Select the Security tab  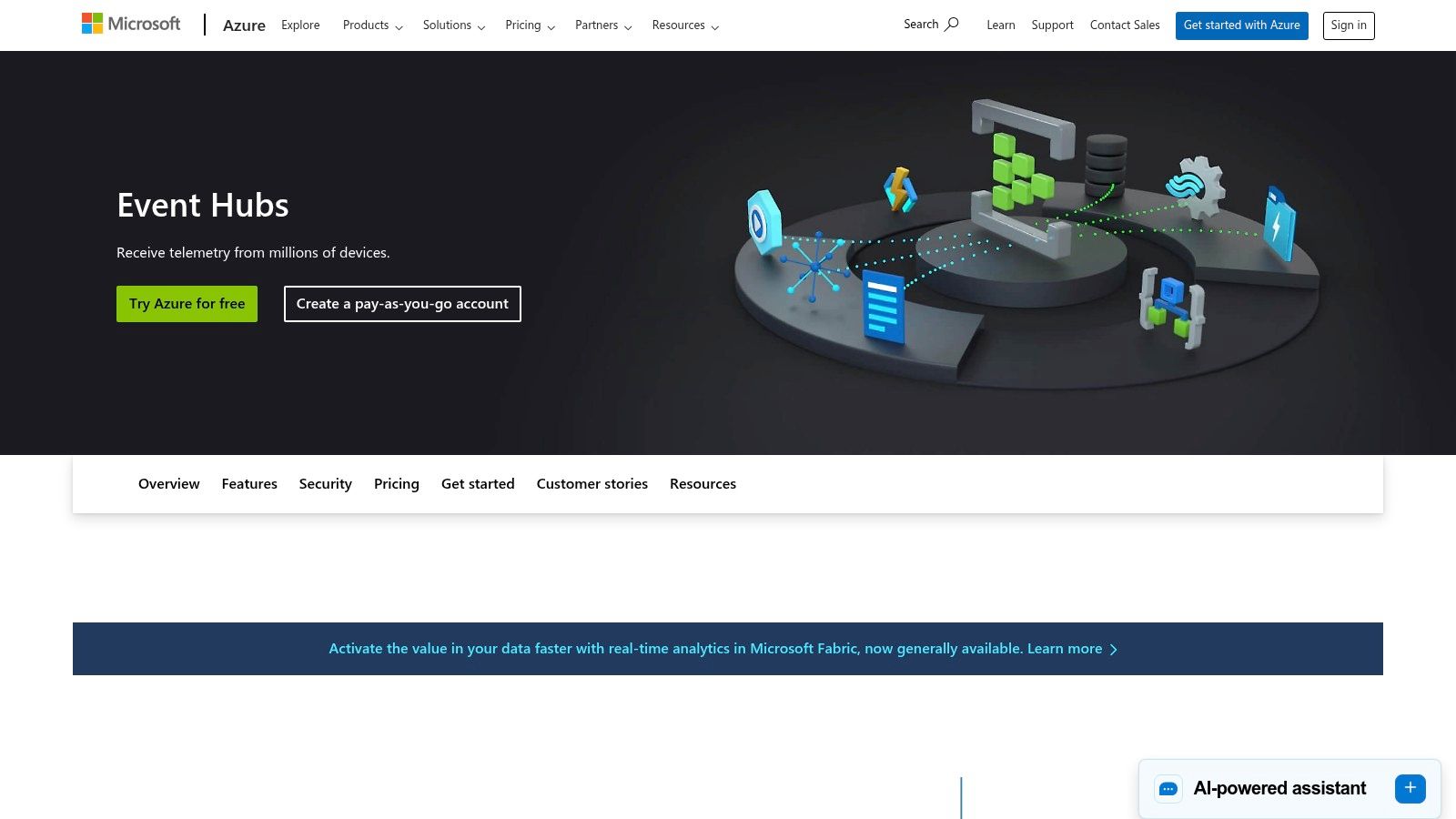(x=325, y=483)
